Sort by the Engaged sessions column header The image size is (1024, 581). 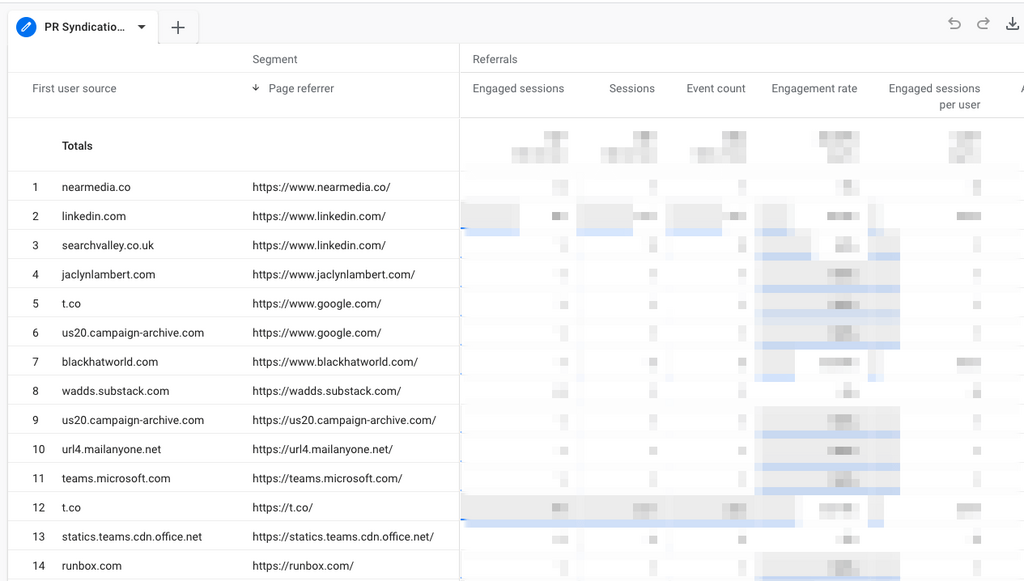tap(518, 88)
